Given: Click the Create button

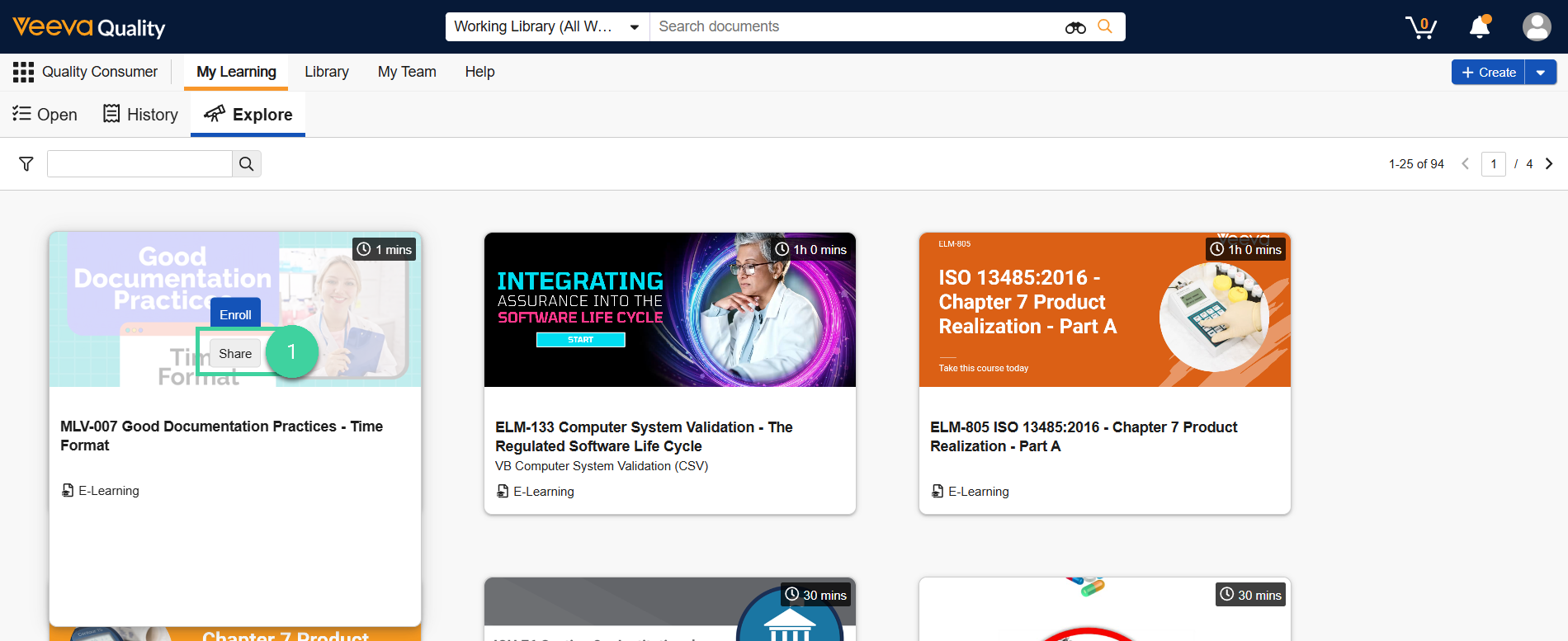Looking at the screenshot, I should (1488, 73).
